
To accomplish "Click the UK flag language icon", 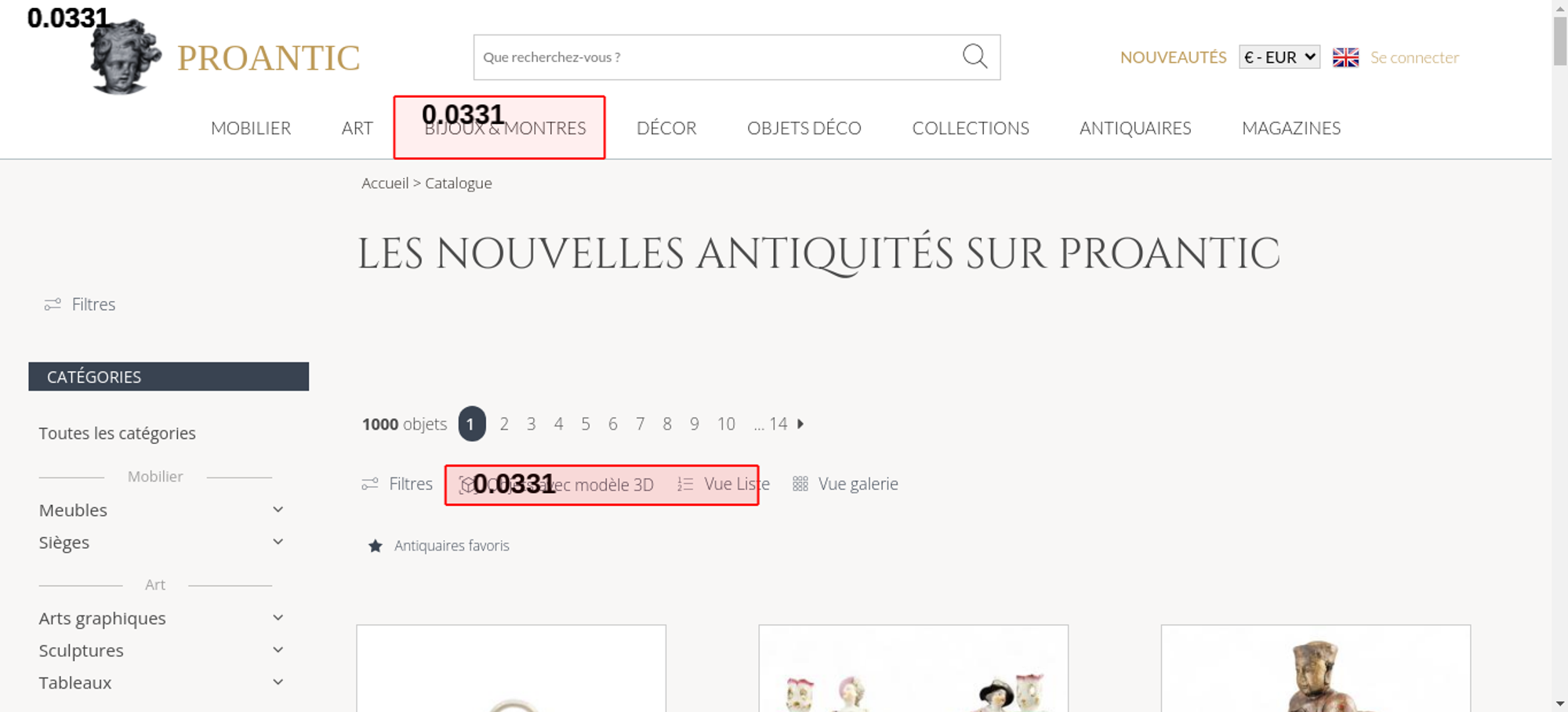I will 1345,57.
